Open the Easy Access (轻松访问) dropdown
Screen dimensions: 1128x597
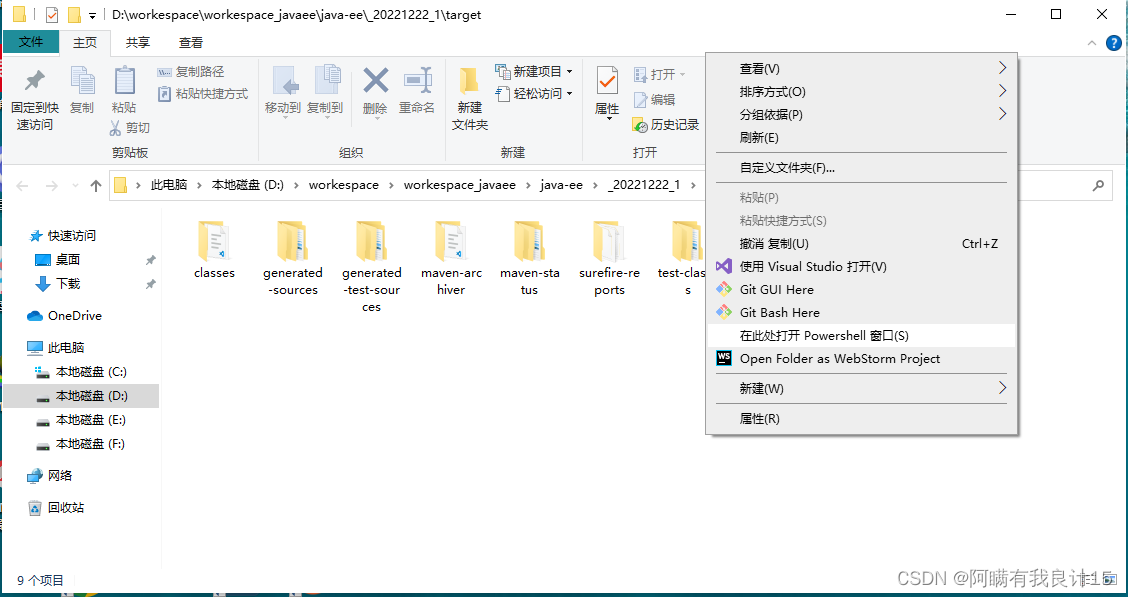coord(534,94)
